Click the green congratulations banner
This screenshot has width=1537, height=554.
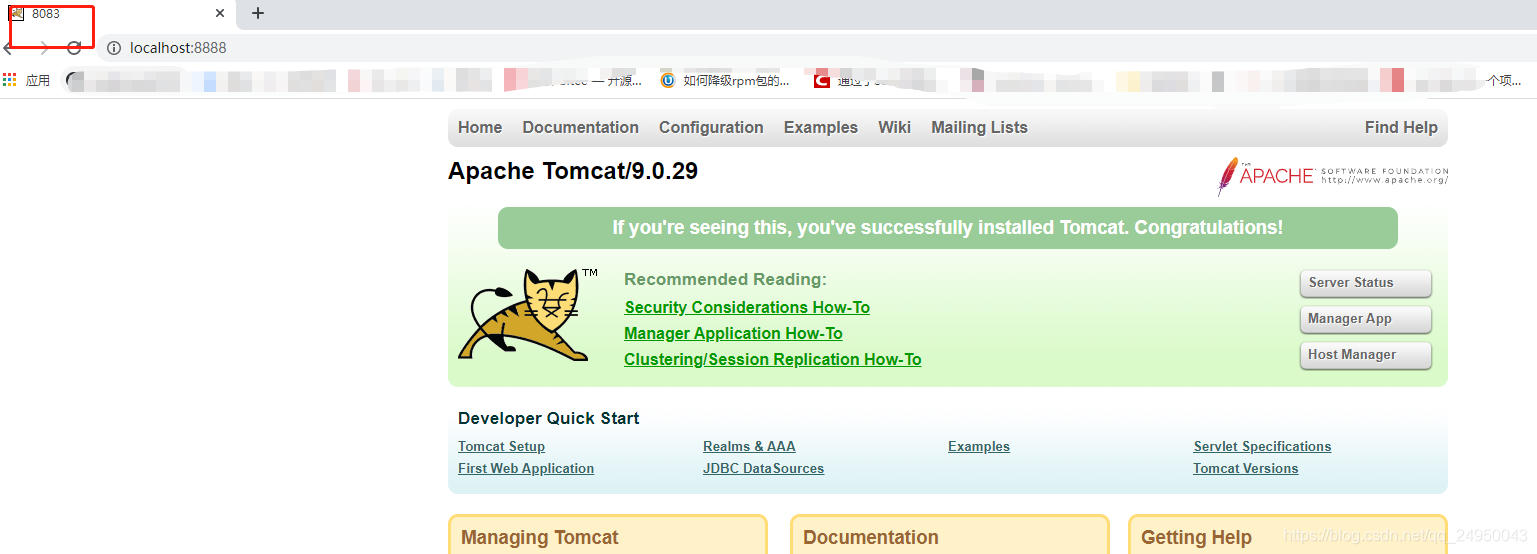(x=948, y=228)
